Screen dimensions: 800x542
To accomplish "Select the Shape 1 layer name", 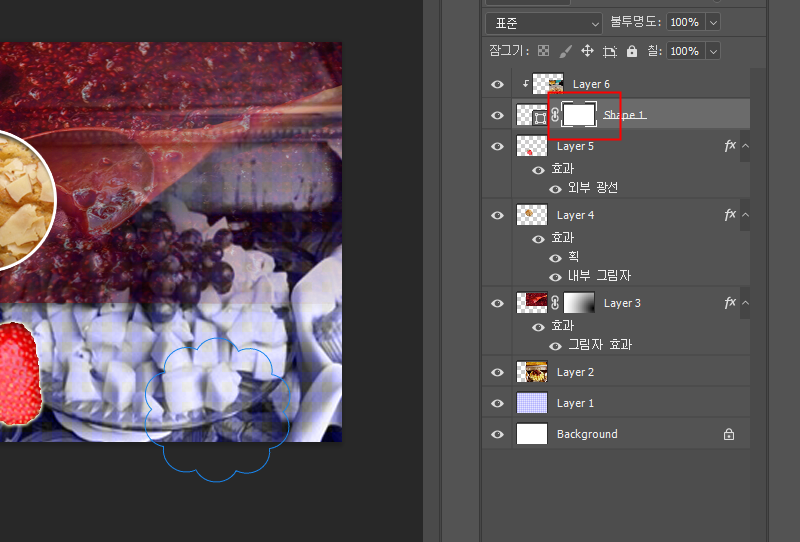I will tap(624, 115).
